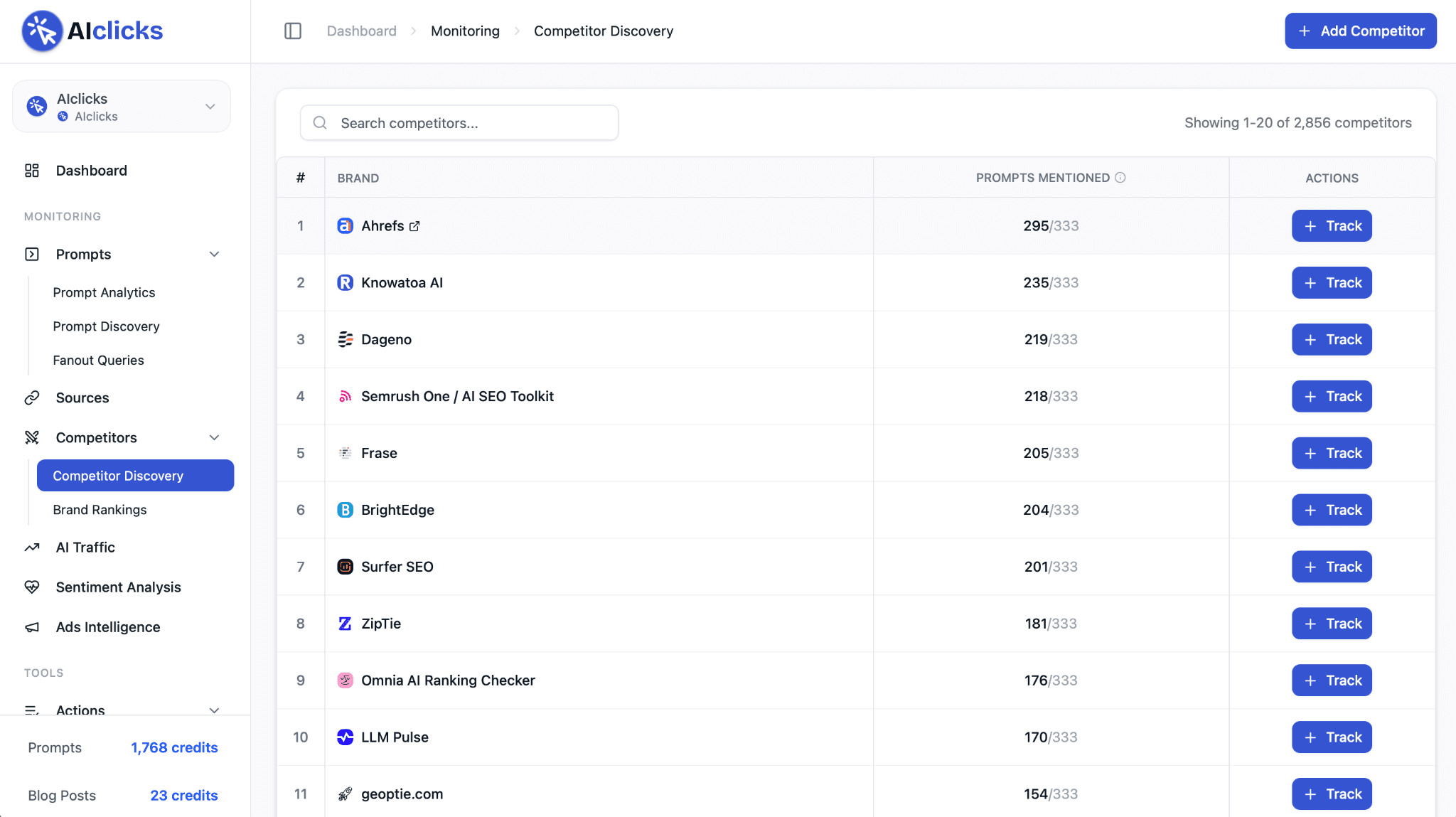Open Fanout Queries page

point(98,361)
